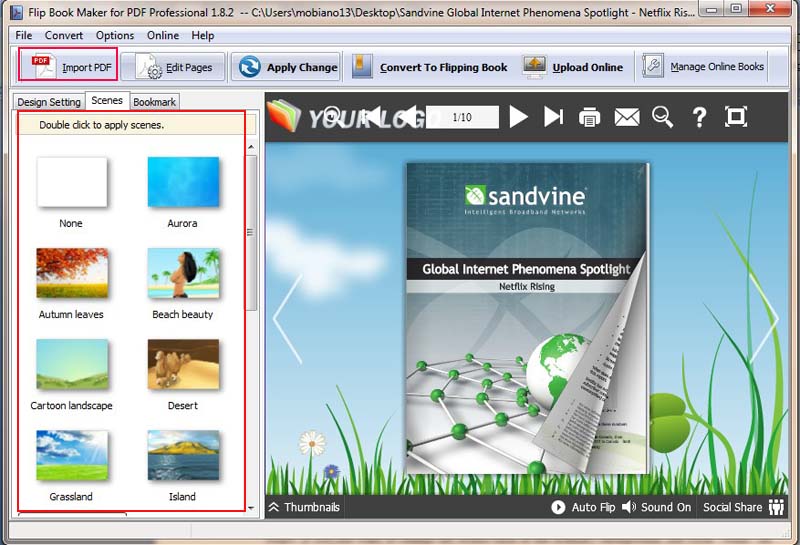Click the Import PDF button
The width and height of the screenshot is (800, 545).
click(x=68, y=65)
